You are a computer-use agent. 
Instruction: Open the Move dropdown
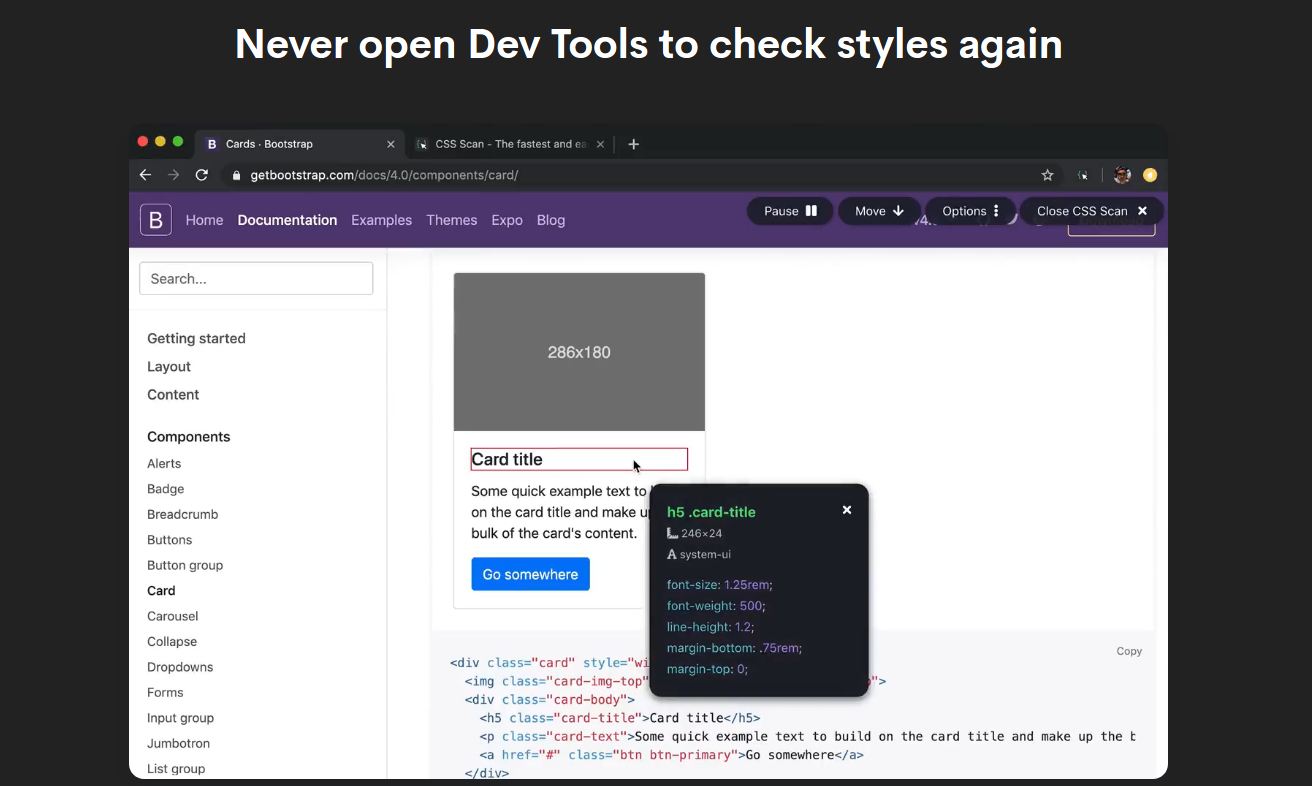878,211
